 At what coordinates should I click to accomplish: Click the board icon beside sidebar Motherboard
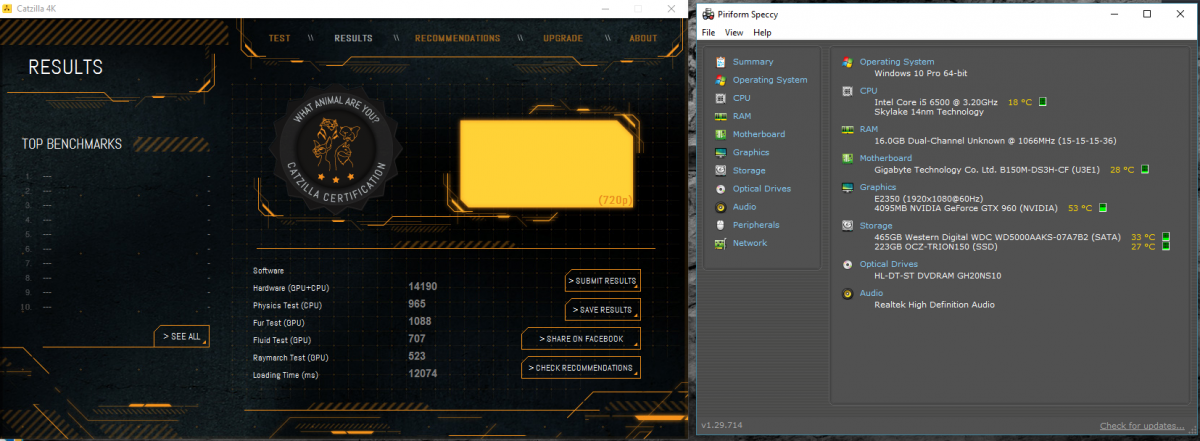721,134
